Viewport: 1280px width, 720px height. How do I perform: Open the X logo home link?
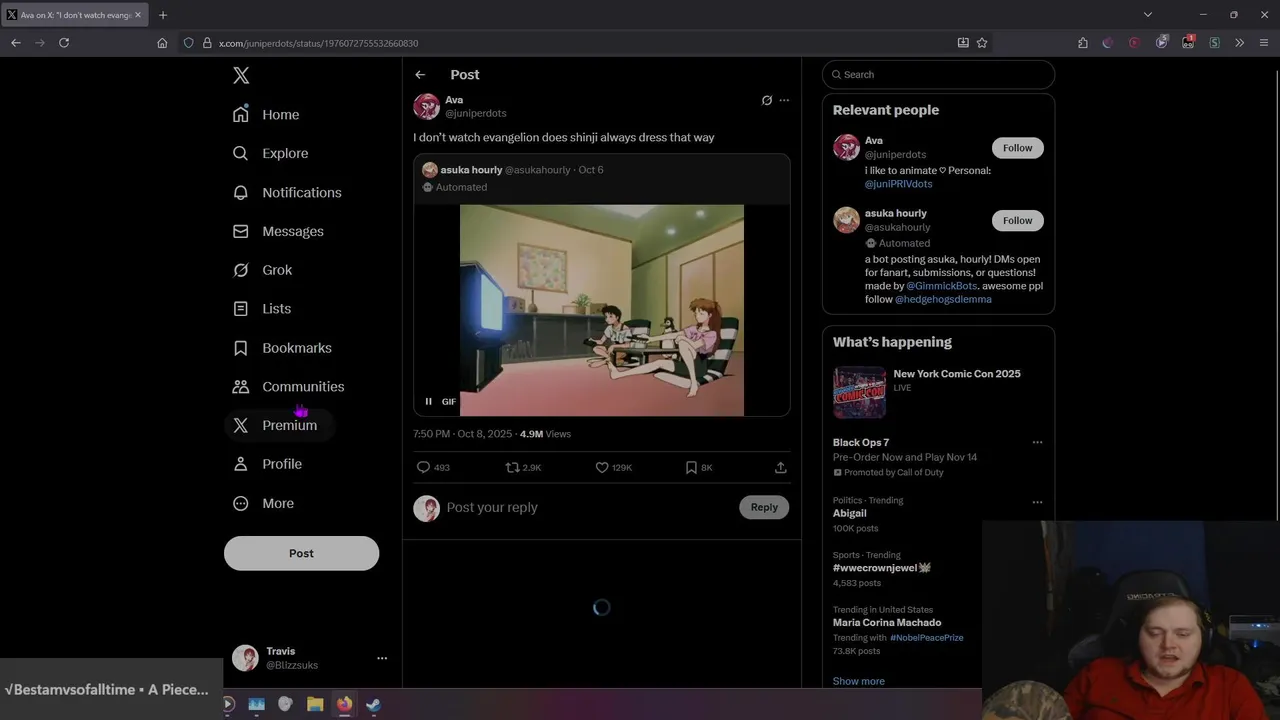tap(241, 75)
